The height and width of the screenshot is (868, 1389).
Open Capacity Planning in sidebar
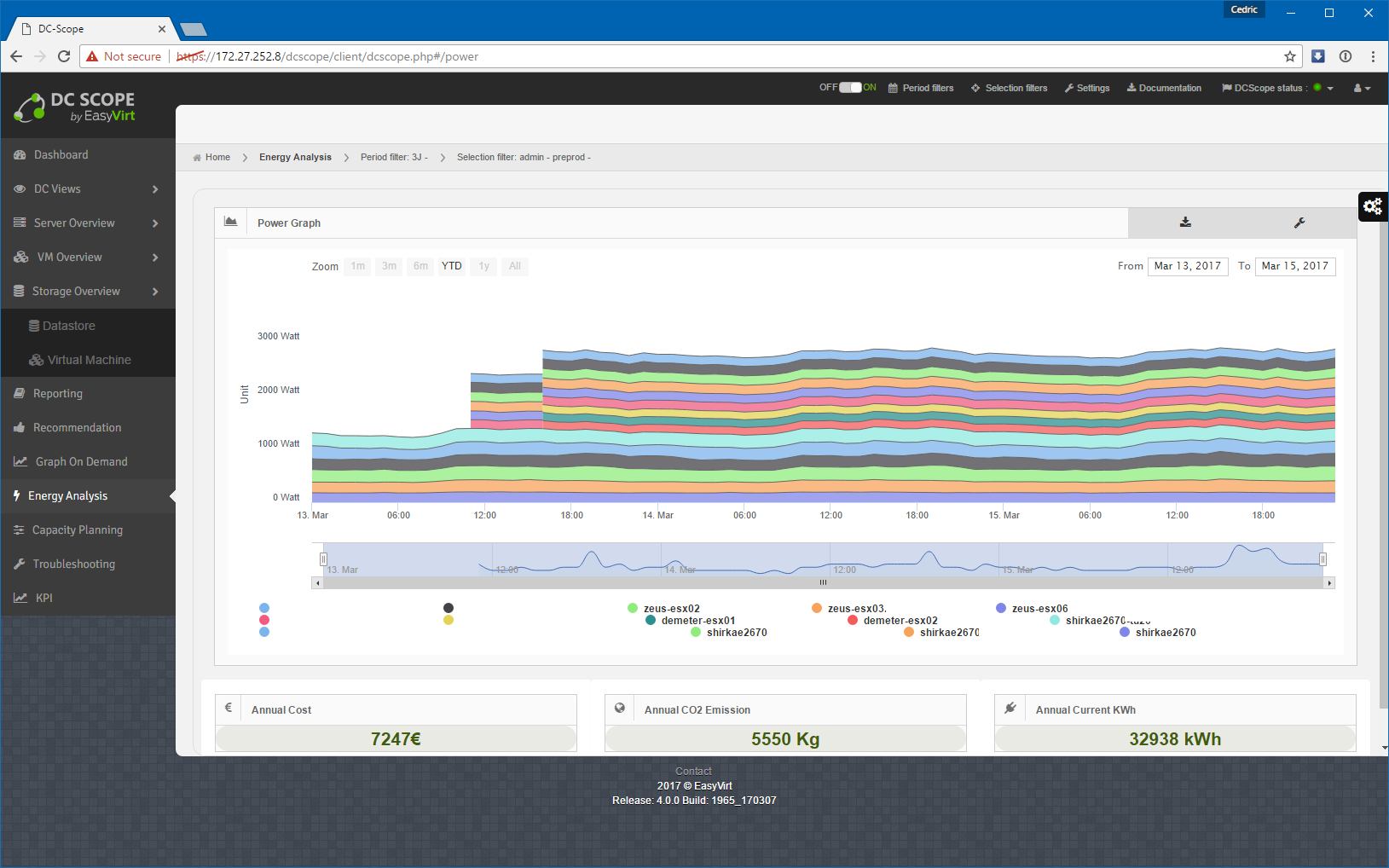pos(78,530)
